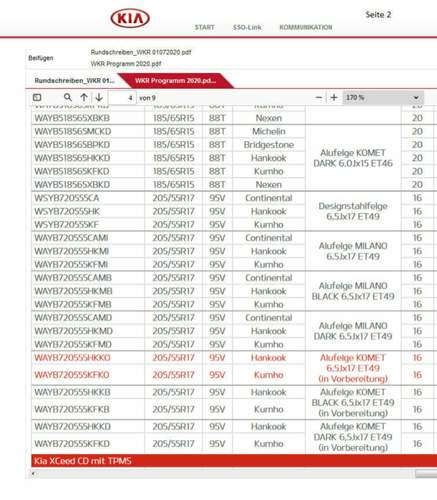Zoom out with the minus icon
The image size is (437, 500).
point(319,98)
